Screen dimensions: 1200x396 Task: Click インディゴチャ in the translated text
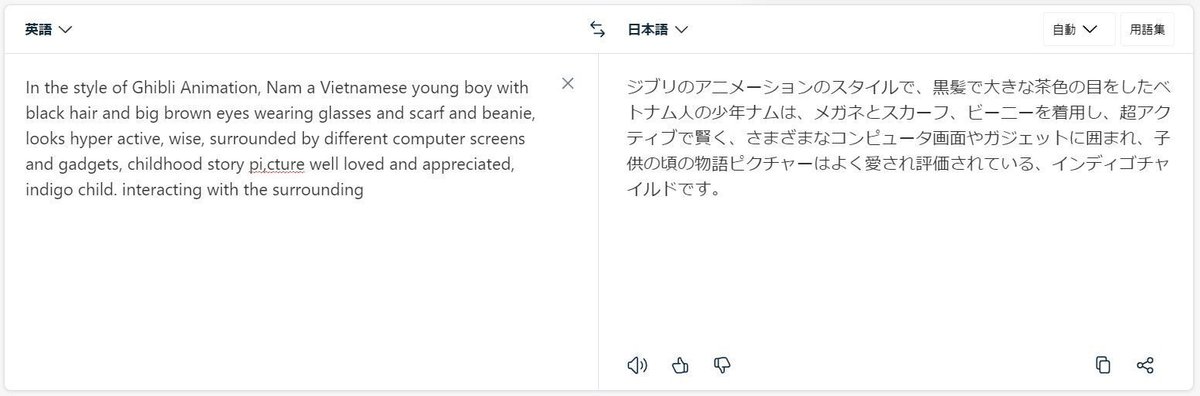point(1111,162)
